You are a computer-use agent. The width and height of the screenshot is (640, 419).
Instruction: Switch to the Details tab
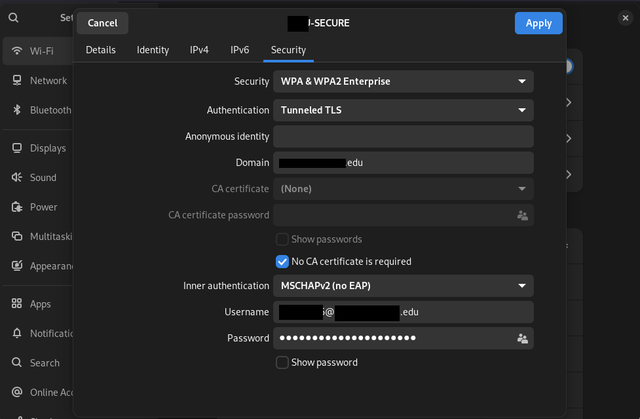pyautogui.click(x=100, y=50)
